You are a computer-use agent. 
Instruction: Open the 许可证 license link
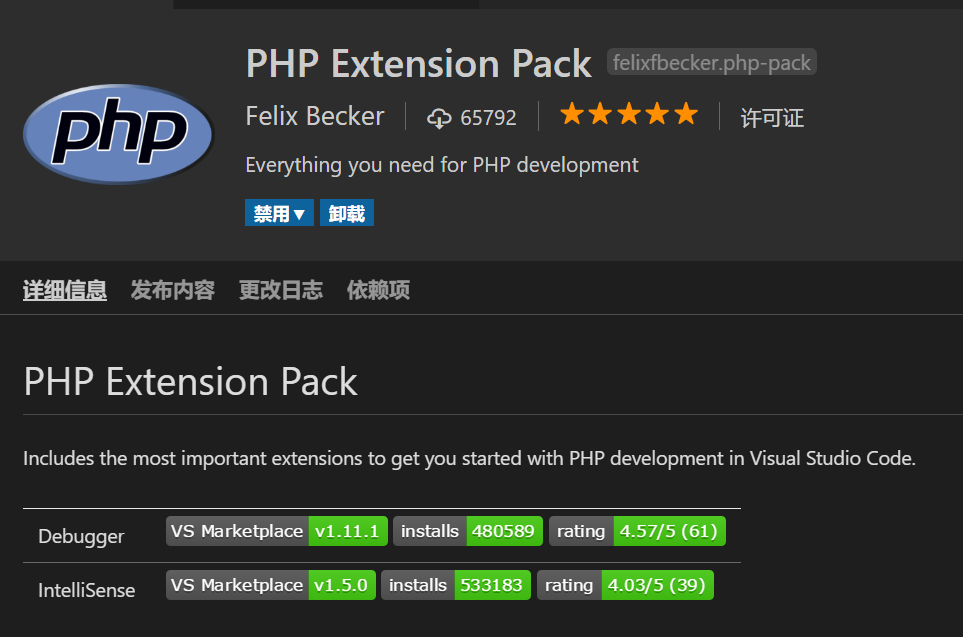[x=772, y=117]
